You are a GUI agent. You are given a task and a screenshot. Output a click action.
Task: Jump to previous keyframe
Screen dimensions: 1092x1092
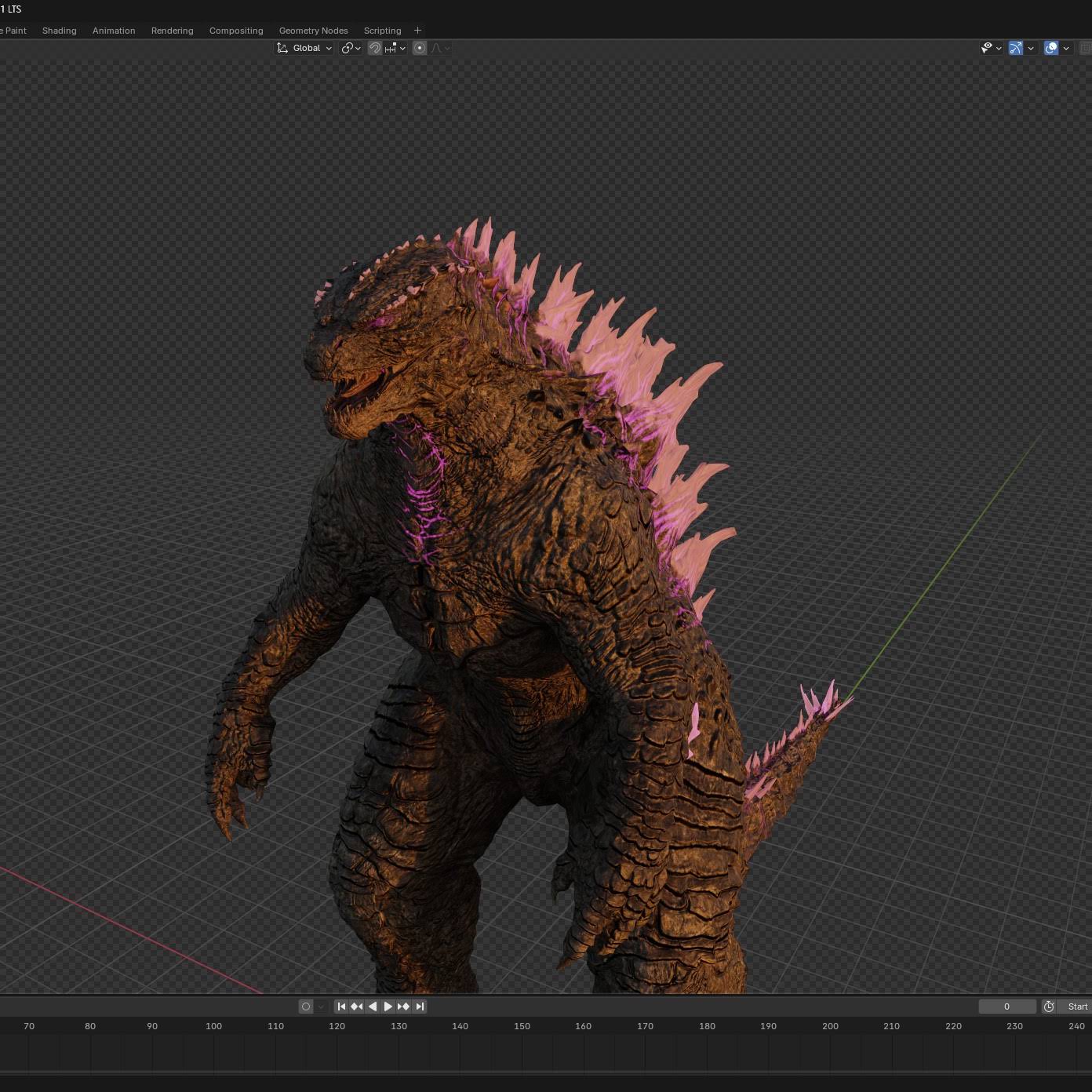(x=357, y=1006)
